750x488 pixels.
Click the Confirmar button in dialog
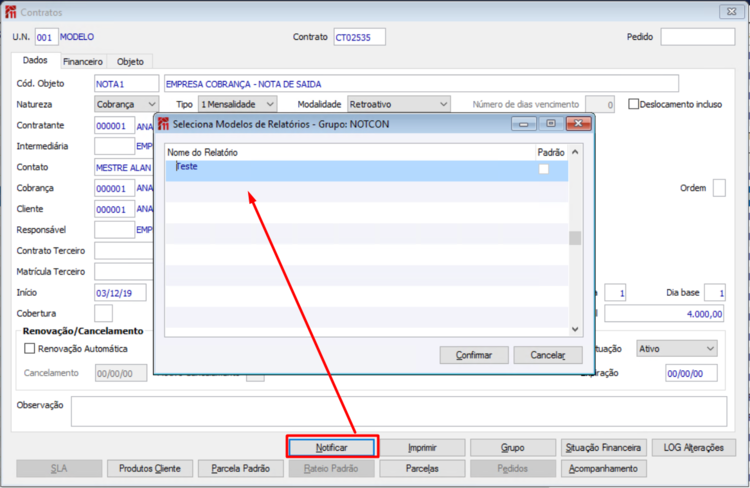(474, 355)
